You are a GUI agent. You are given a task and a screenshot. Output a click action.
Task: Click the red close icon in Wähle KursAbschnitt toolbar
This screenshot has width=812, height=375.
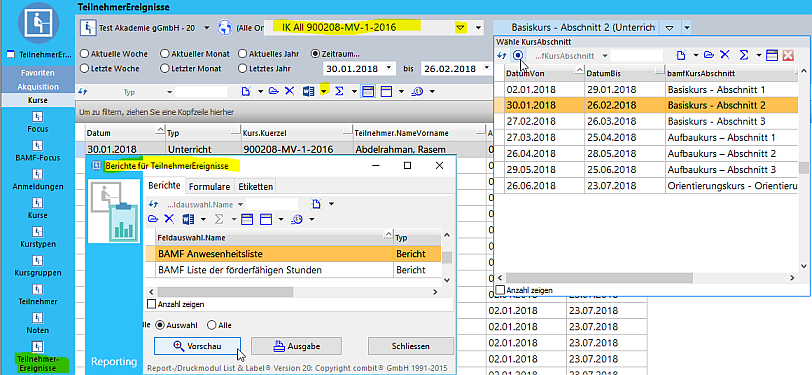point(788,55)
